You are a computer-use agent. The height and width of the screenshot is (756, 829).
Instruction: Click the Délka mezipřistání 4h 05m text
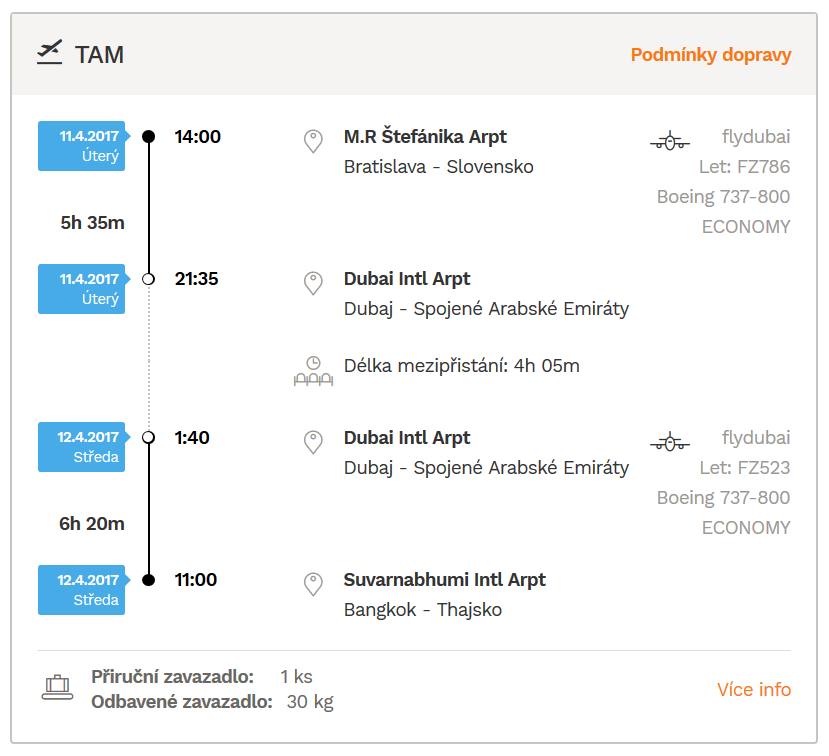[462, 366]
